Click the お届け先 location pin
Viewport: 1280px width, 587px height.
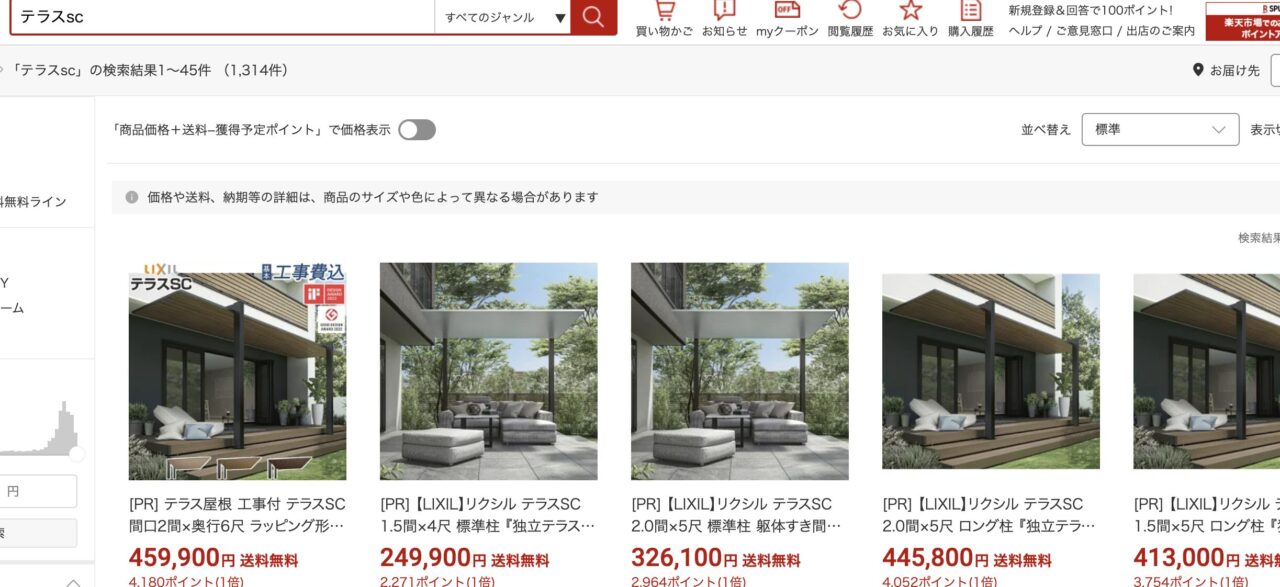1198,70
